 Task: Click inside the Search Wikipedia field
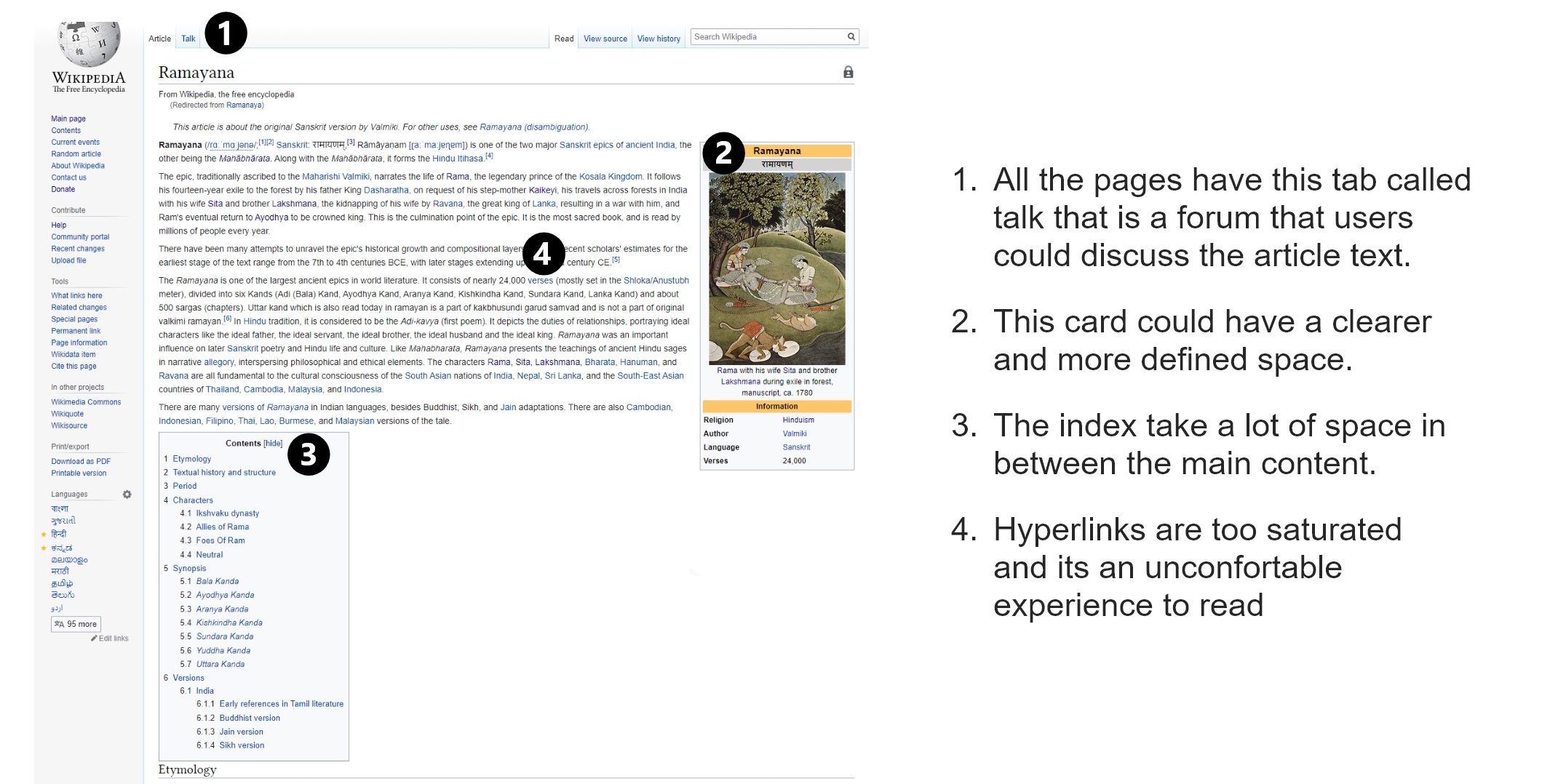point(767,37)
